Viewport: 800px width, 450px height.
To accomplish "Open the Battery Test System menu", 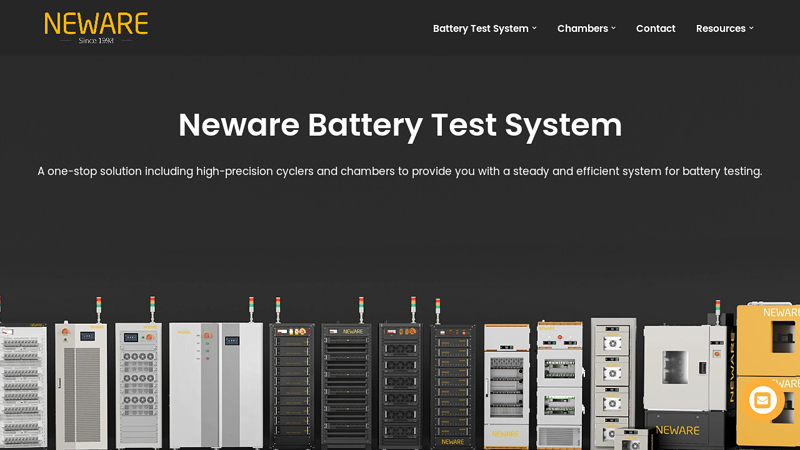I will (x=481, y=29).
